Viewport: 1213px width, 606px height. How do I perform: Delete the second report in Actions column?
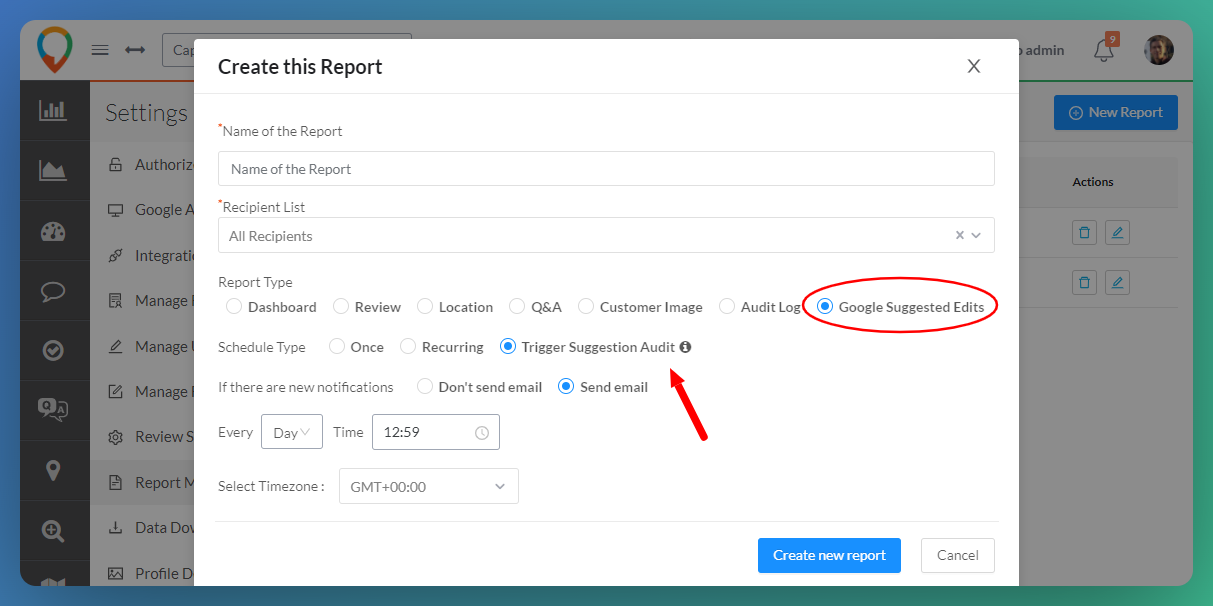click(1084, 282)
